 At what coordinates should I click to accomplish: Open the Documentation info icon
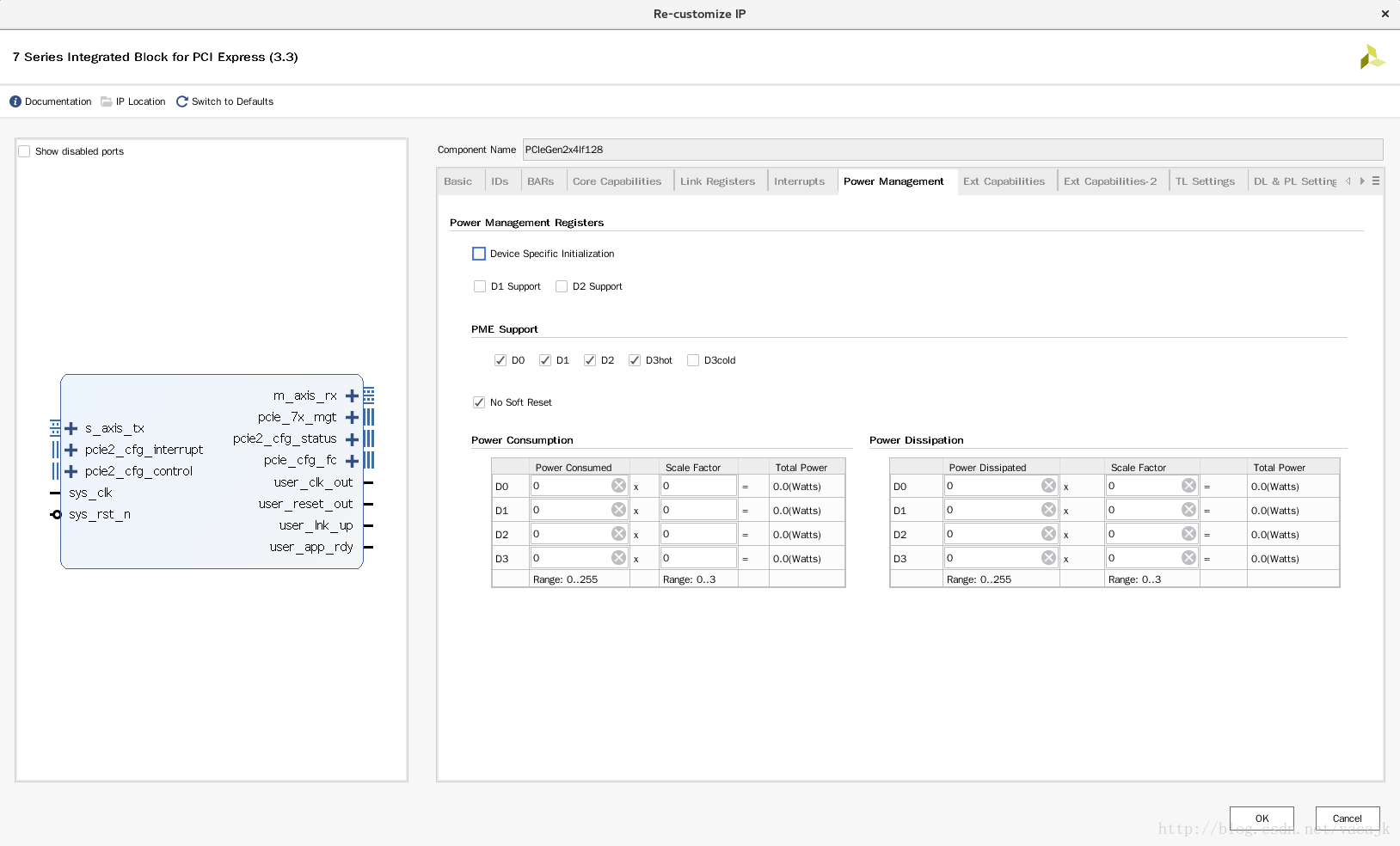[x=15, y=101]
